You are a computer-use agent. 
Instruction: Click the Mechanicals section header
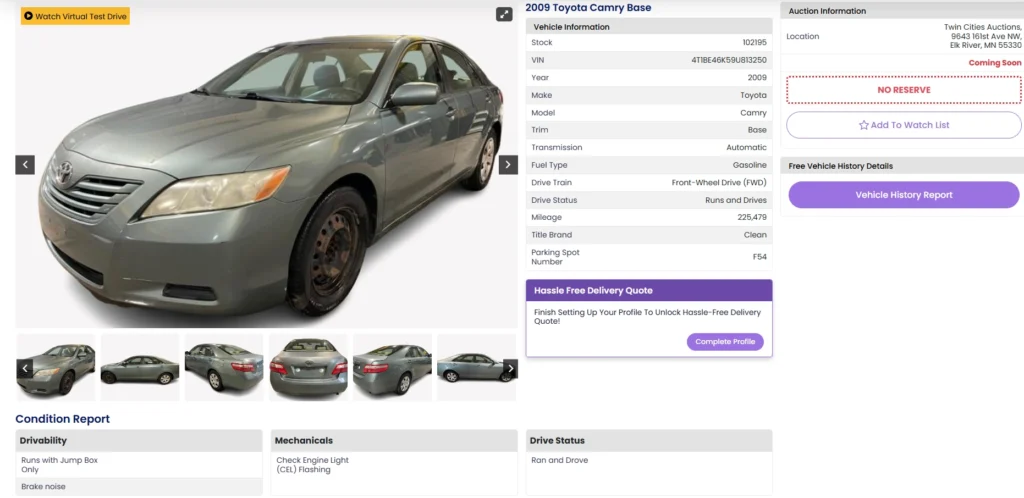coord(394,440)
